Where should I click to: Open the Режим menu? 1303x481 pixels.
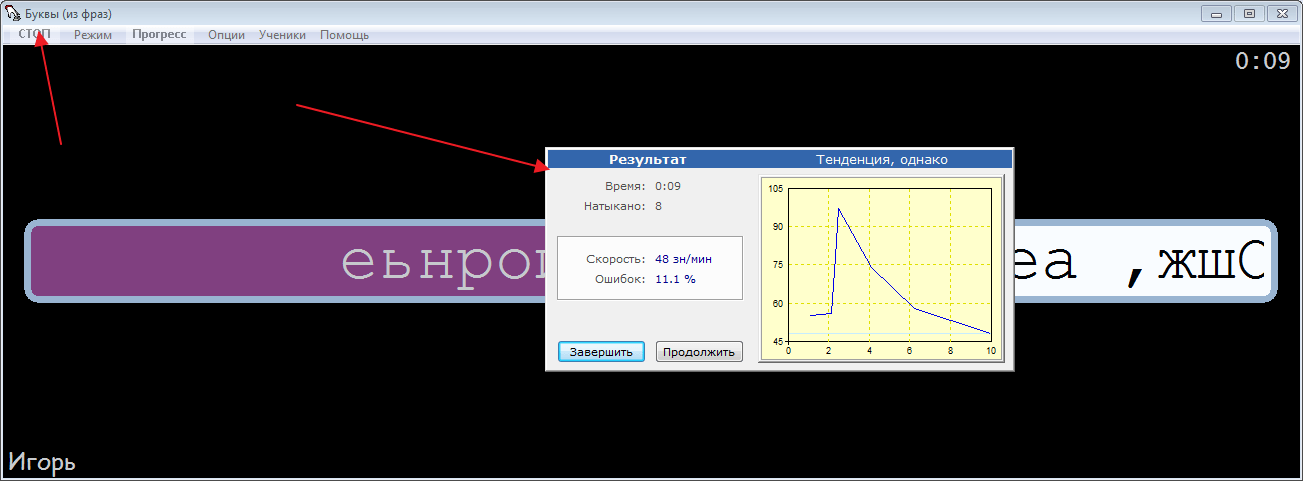[x=93, y=35]
